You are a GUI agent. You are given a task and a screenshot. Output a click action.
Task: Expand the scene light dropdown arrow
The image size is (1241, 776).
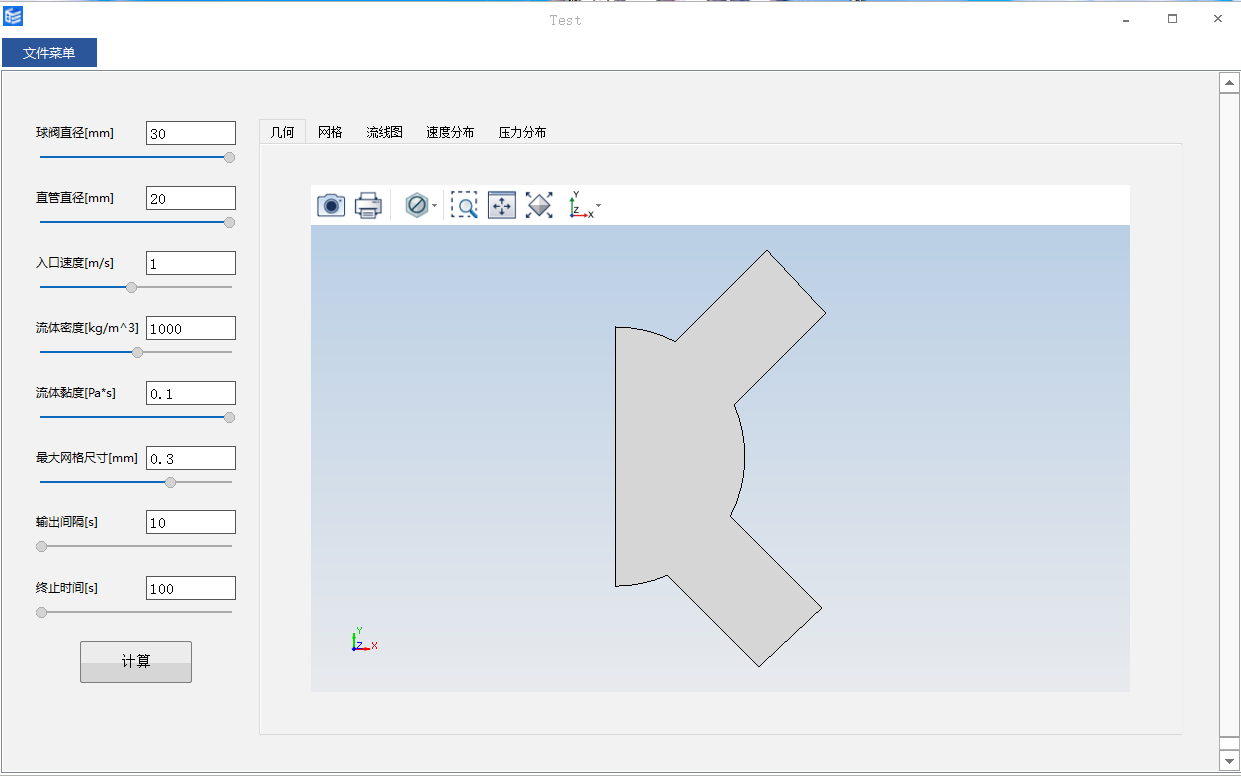434,206
